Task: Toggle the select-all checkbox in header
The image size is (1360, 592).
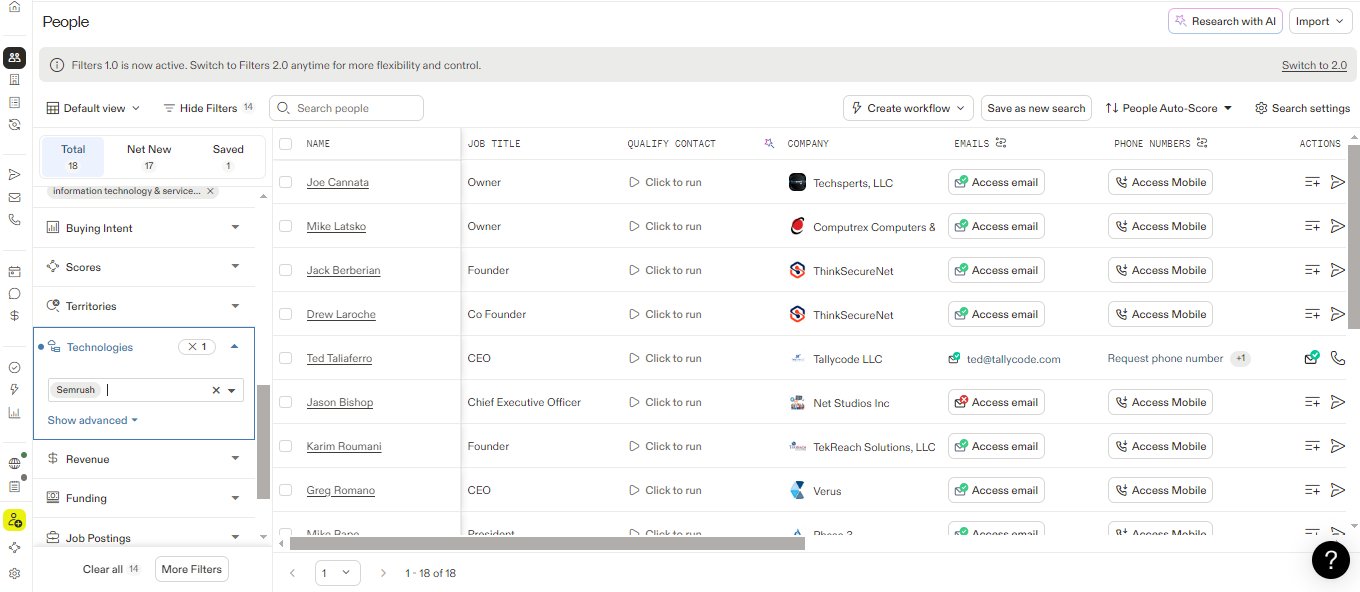Action: 286,144
